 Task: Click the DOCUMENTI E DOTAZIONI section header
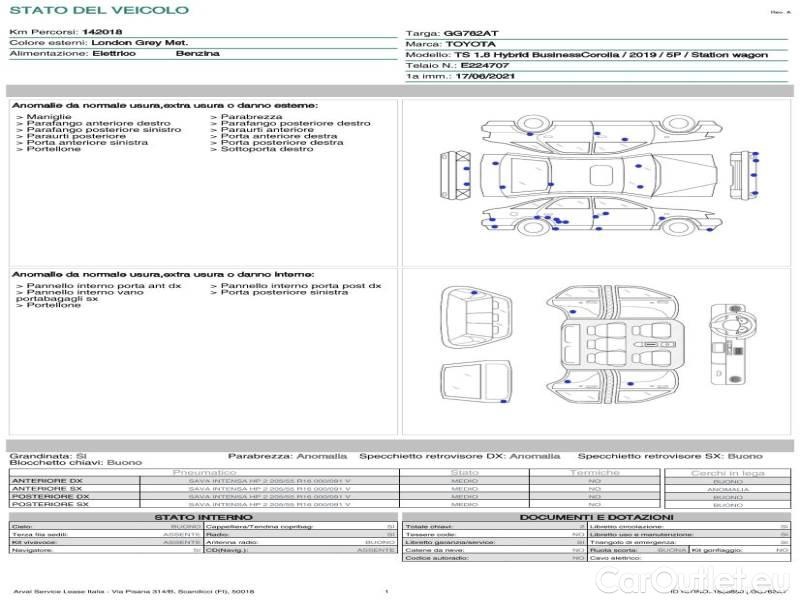[x=594, y=517]
